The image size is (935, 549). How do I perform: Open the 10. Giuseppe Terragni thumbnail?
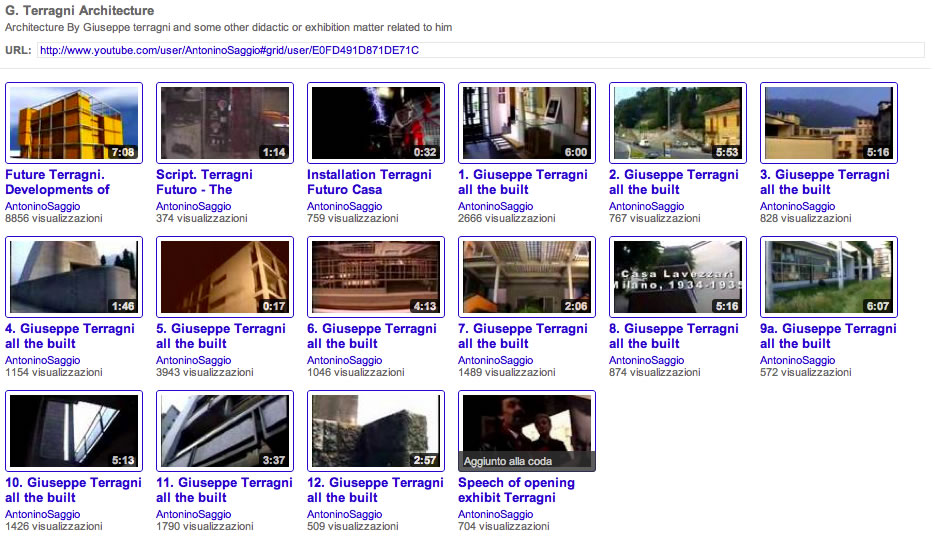(74, 430)
